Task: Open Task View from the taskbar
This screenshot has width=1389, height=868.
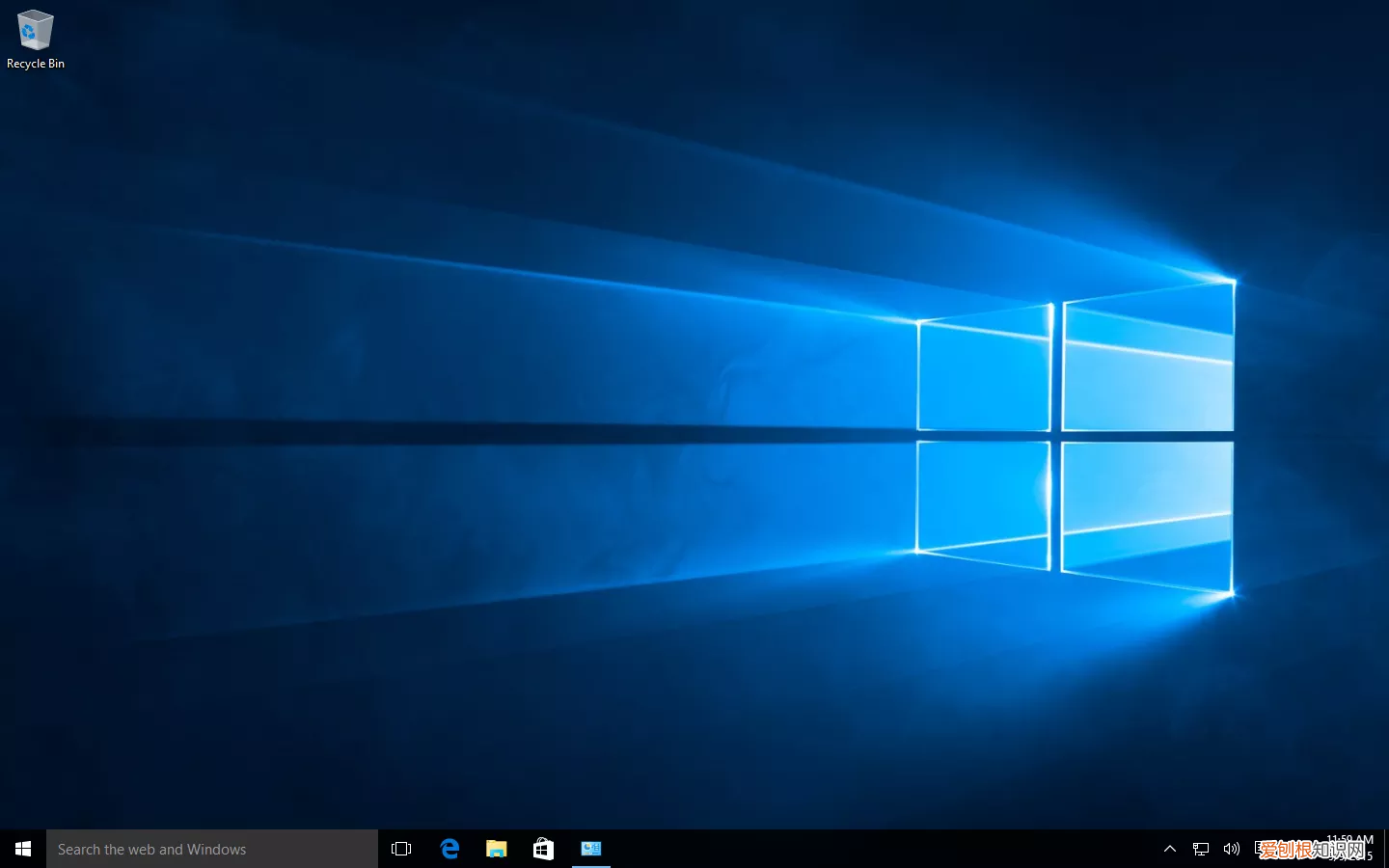Action: coord(401,849)
